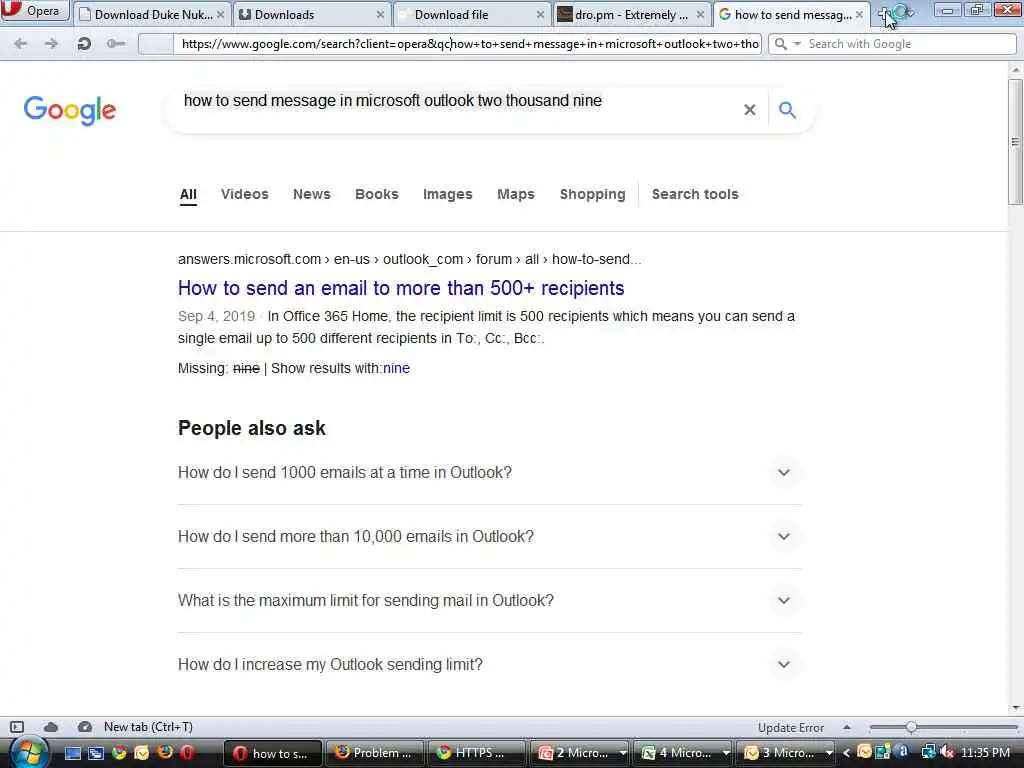This screenshot has height=768, width=1024.
Task: Open Search tools
Action: [695, 195]
